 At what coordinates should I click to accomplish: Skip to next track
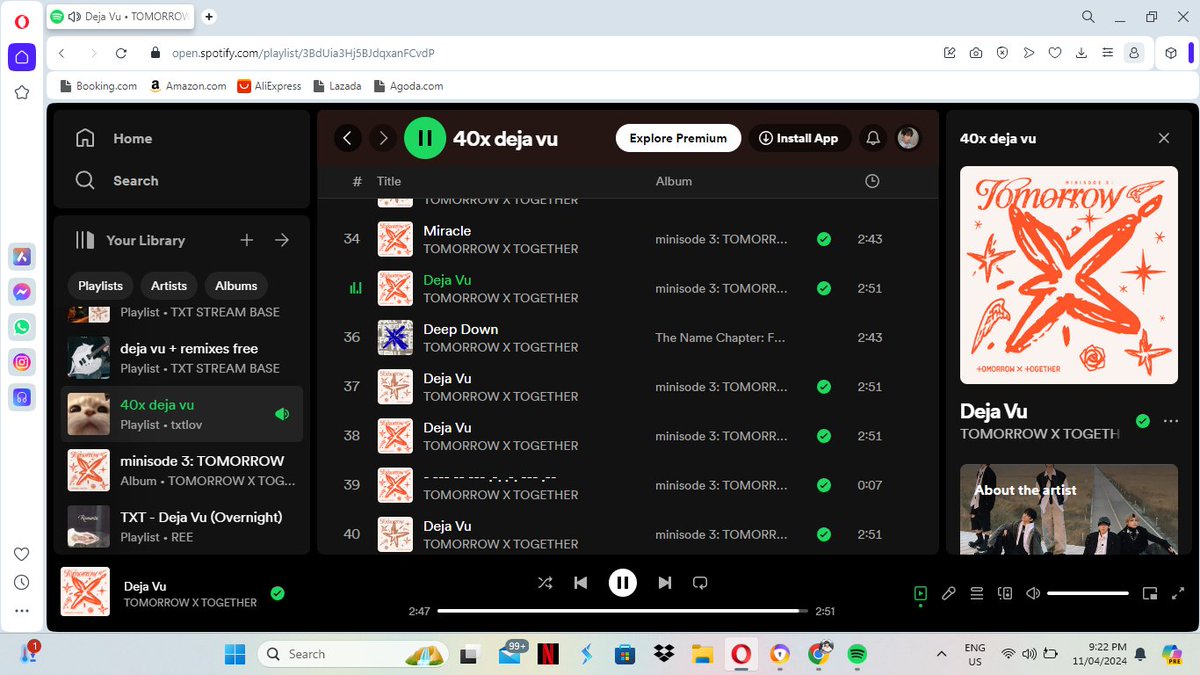(x=665, y=582)
